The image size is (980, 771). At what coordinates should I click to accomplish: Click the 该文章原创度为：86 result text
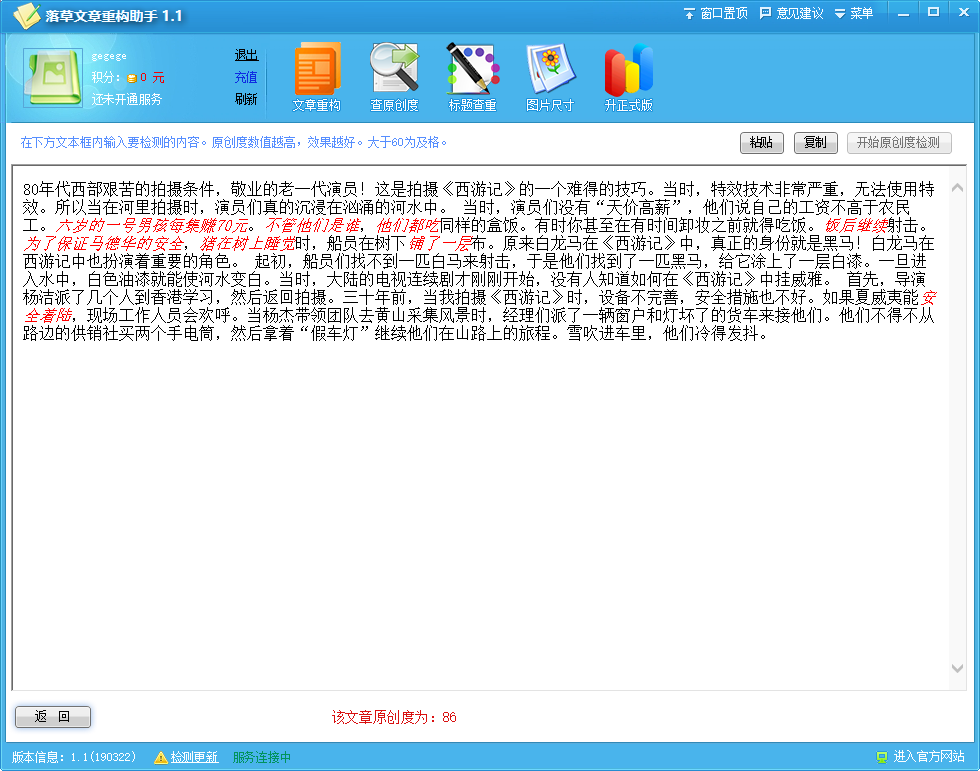pos(394,717)
